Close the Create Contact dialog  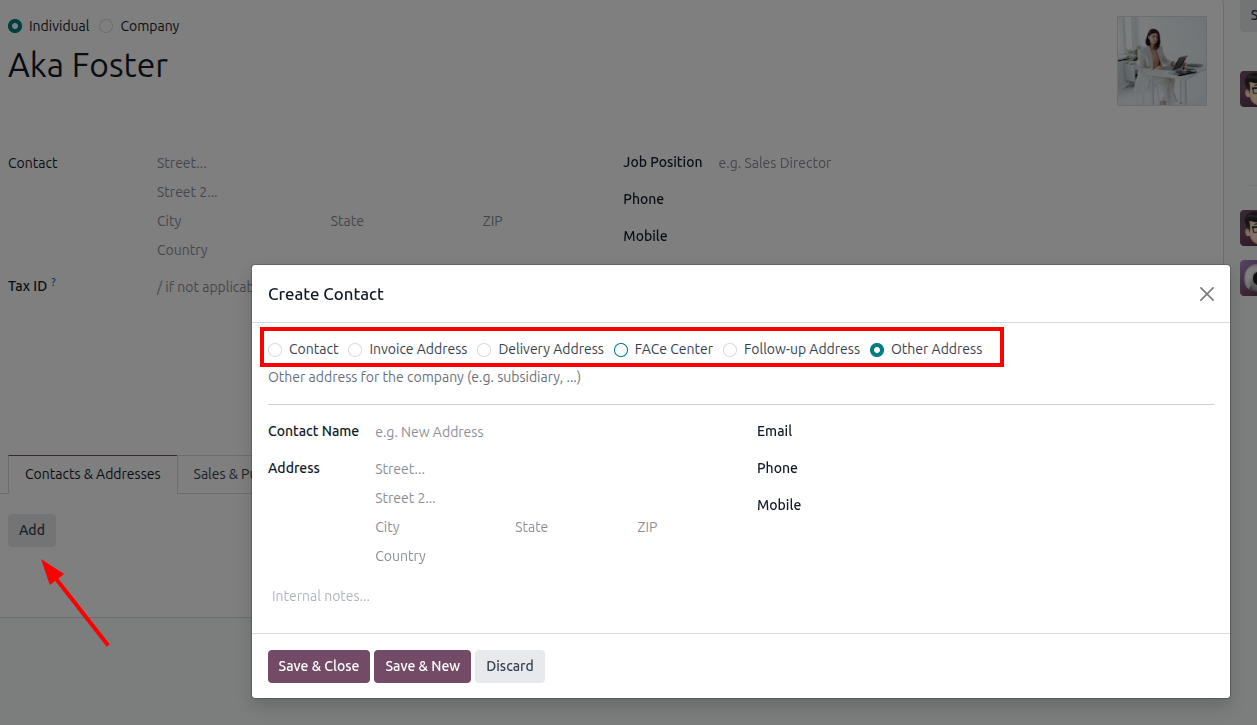[x=1206, y=294]
